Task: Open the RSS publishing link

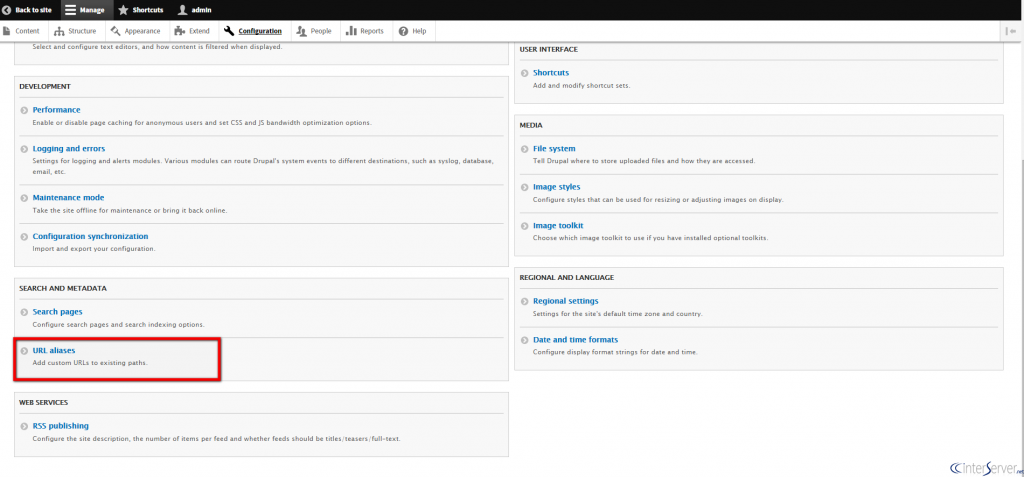Action: pos(61,425)
